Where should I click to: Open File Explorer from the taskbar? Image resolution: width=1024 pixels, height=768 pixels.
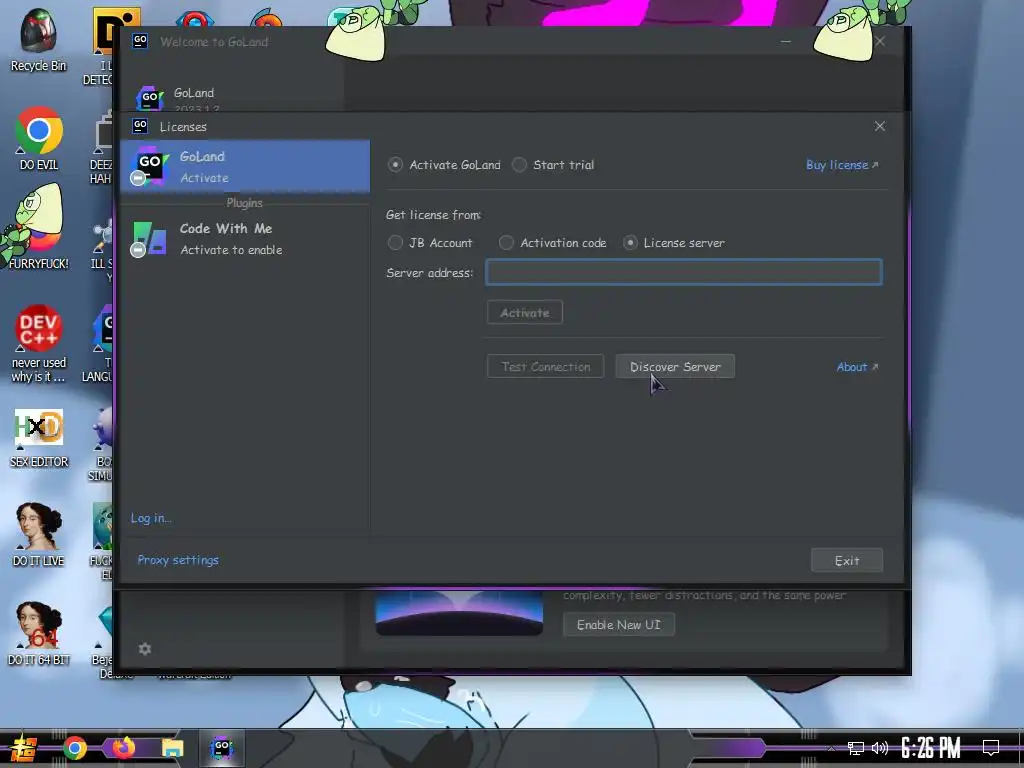(172, 748)
